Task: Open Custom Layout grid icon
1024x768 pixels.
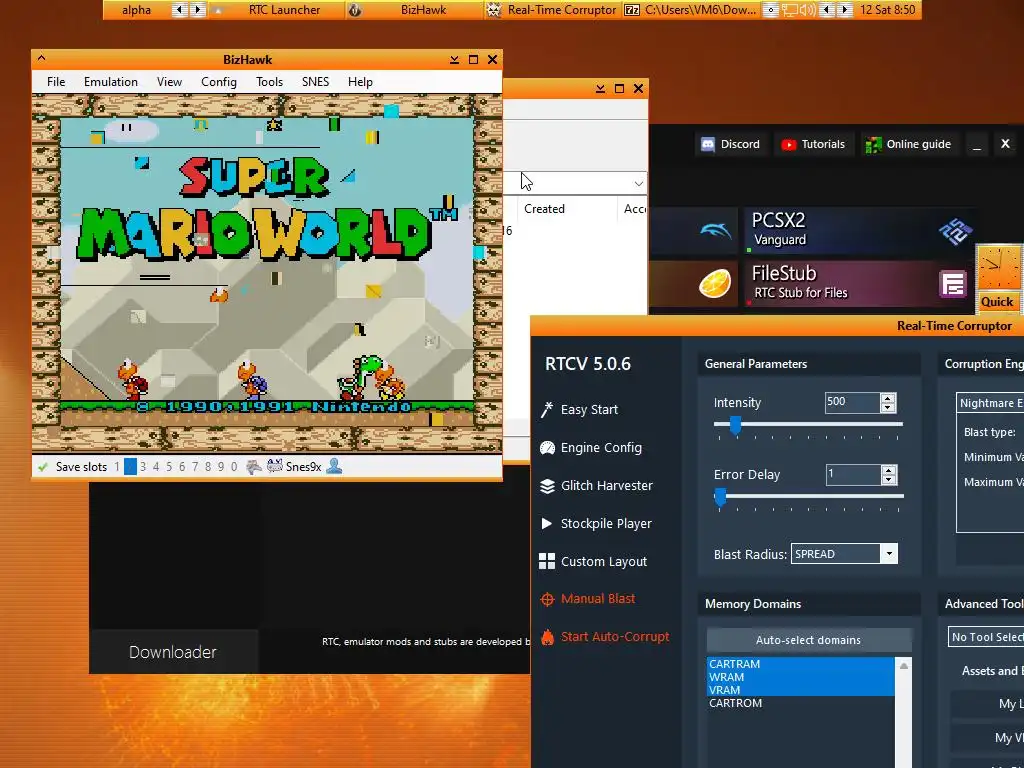Action: [x=547, y=562]
